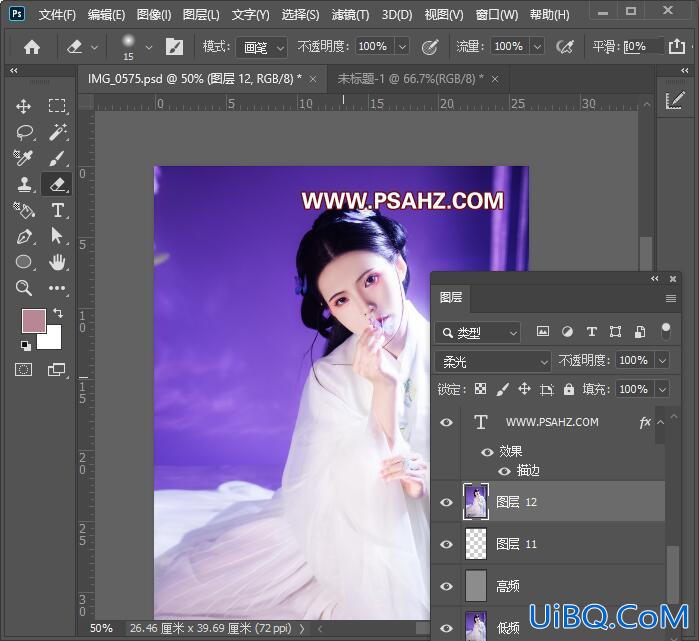Select the Lasso tool
The height and width of the screenshot is (641, 699).
[x=24, y=132]
